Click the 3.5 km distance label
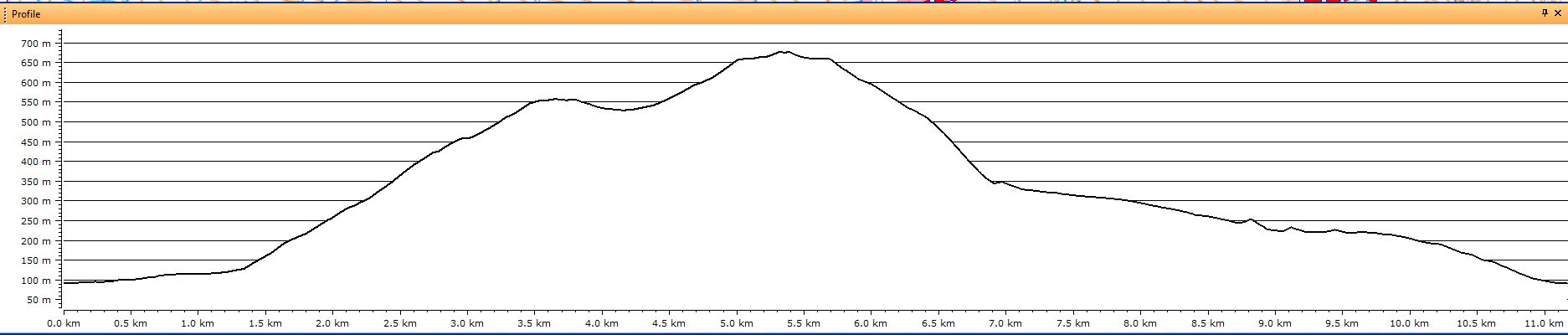 click(534, 323)
